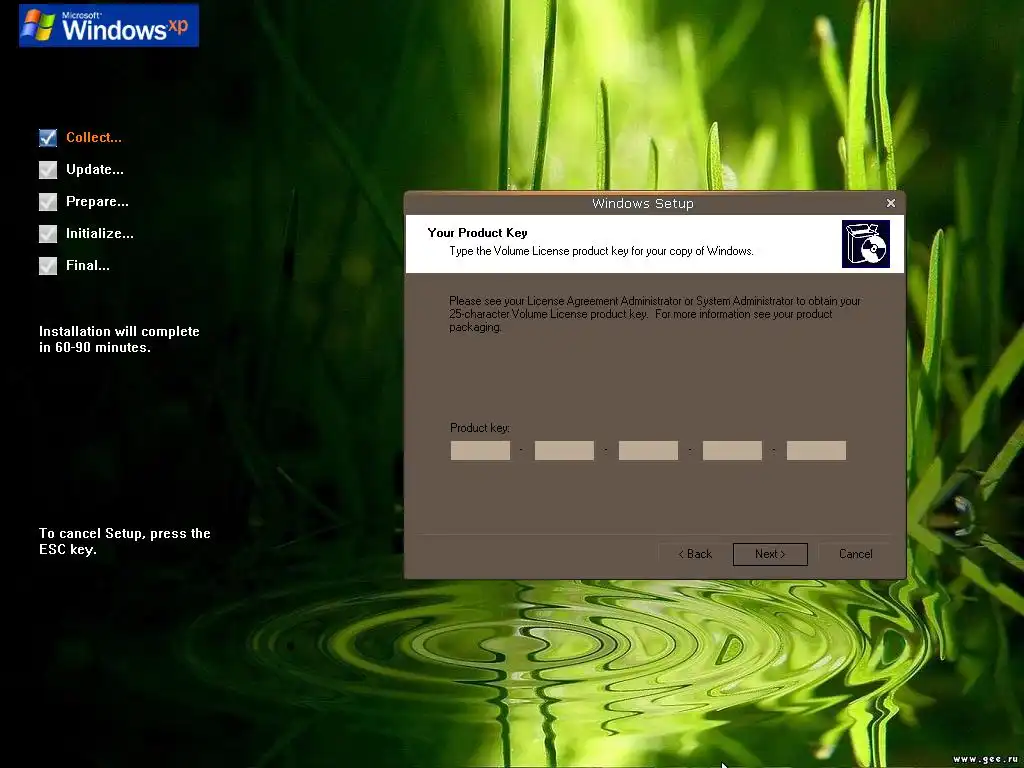Focus the fifth product key field
The height and width of the screenshot is (768, 1024).
816,450
